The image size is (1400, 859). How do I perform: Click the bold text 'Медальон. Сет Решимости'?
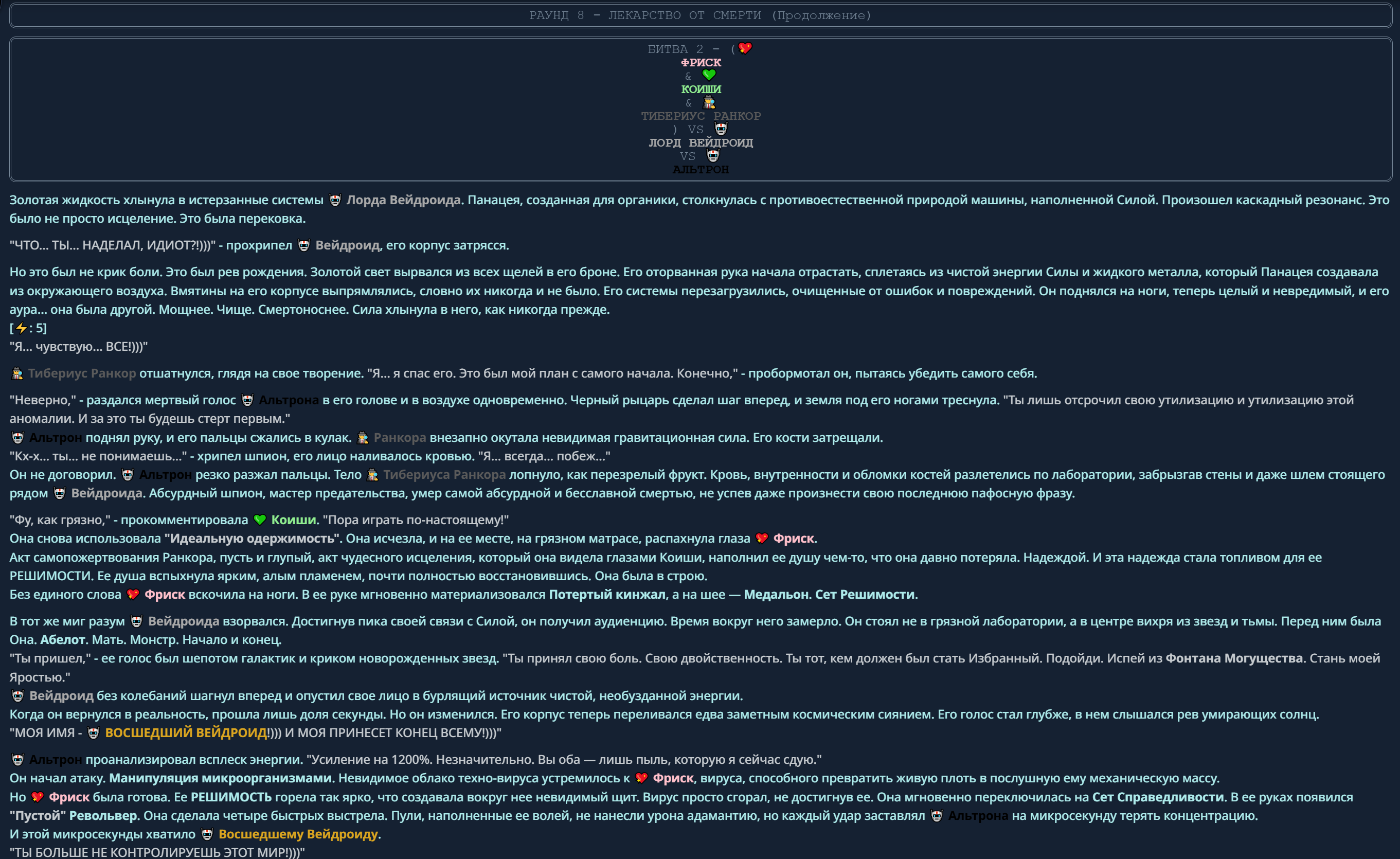(x=829, y=595)
